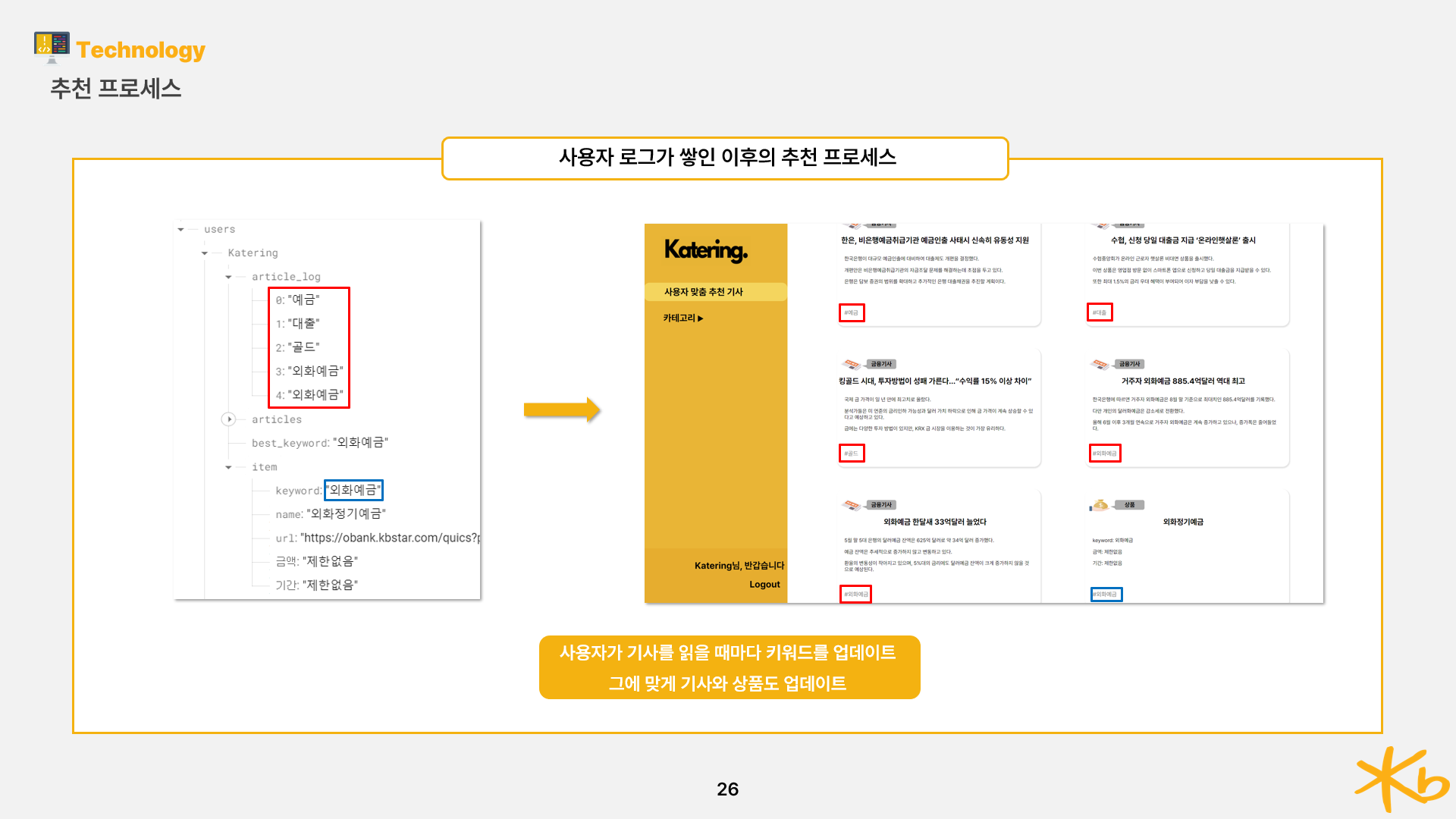Viewport: 1456px width, 819px height.
Task: Click #외화예금 tag on 거주자 외화예금 card
Action: tap(1105, 453)
